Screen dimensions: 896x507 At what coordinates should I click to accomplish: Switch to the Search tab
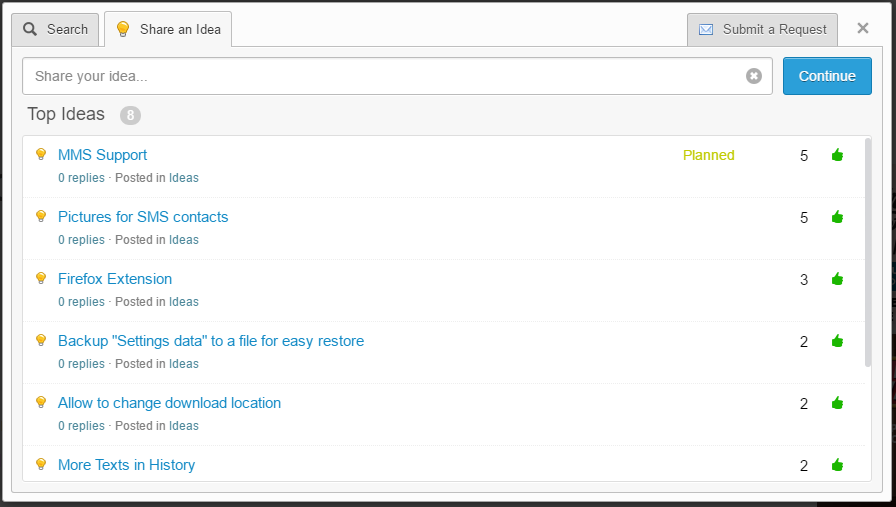[x=56, y=29]
